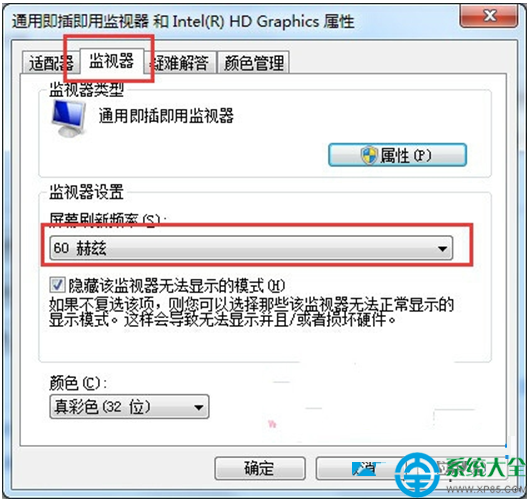Click the 通用即插即用监视器 monitor name text

[x=166, y=116]
